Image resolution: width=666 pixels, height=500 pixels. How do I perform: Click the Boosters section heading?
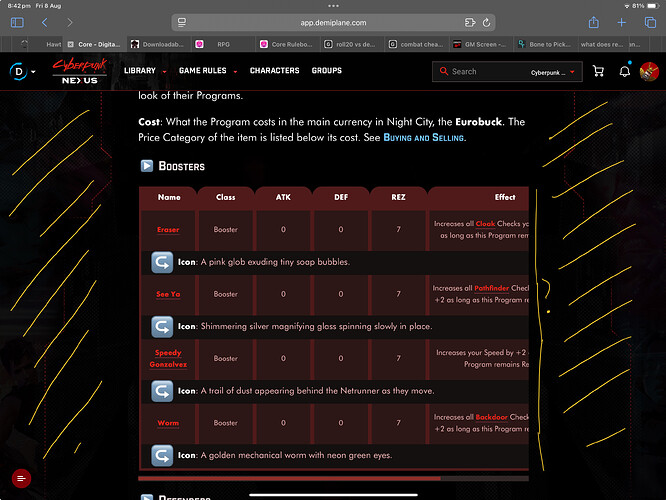click(x=181, y=166)
